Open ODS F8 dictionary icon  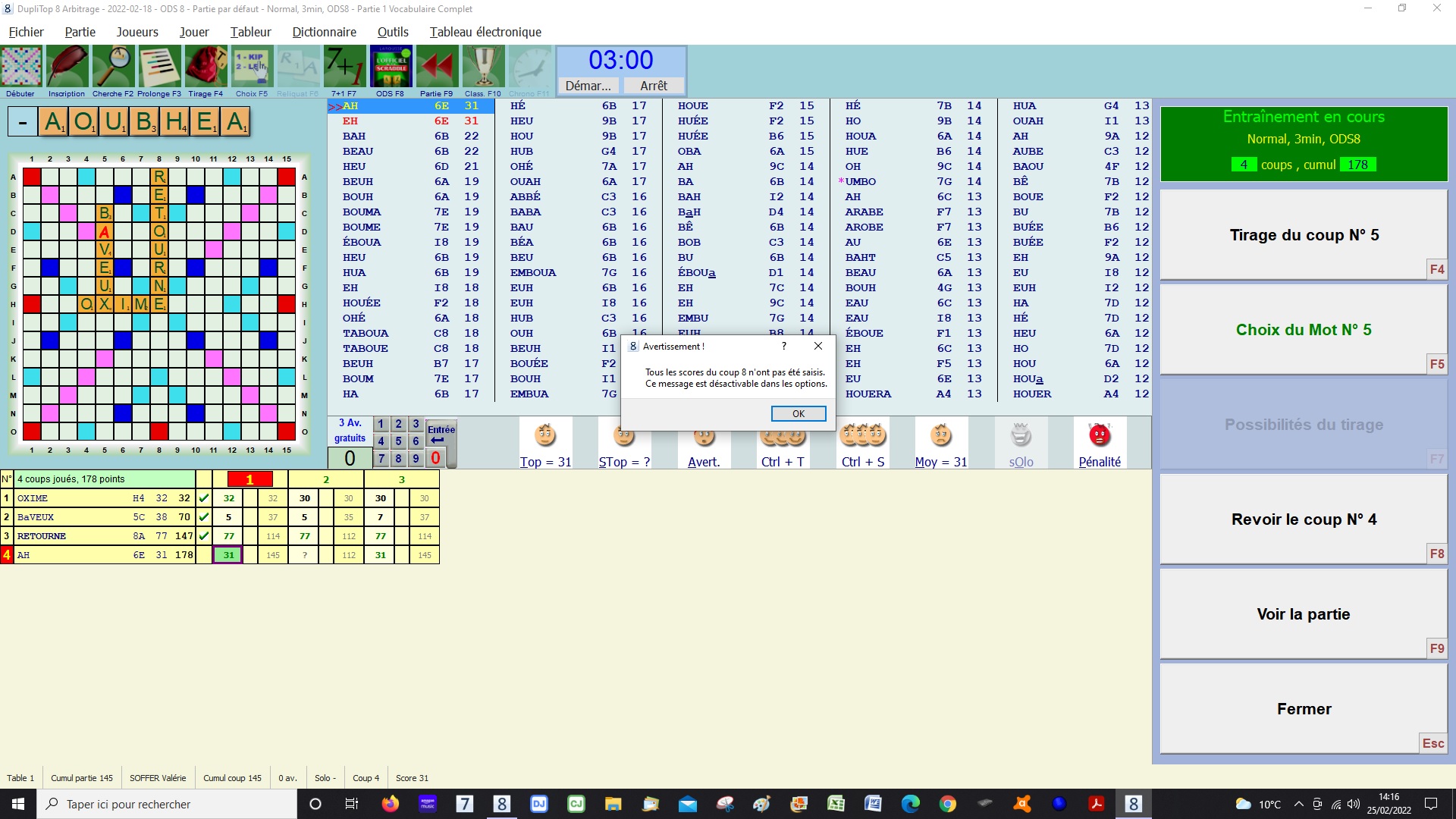click(391, 67)
